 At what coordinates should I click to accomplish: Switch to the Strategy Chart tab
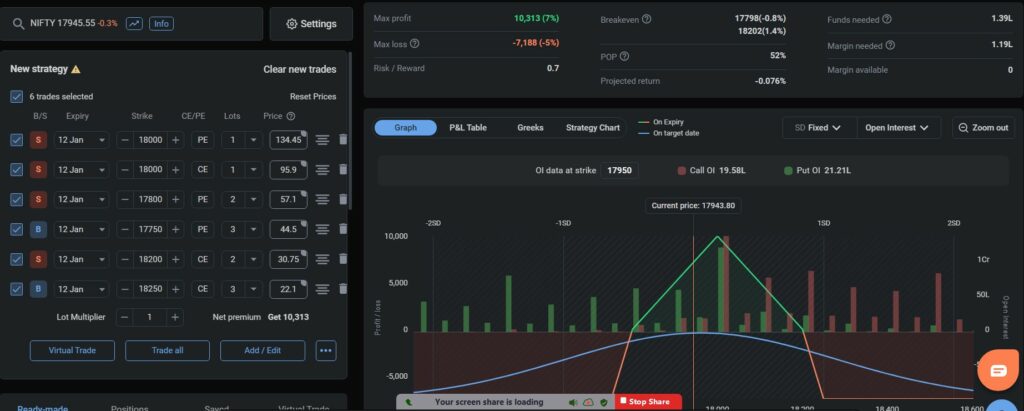tap(592, 128)
